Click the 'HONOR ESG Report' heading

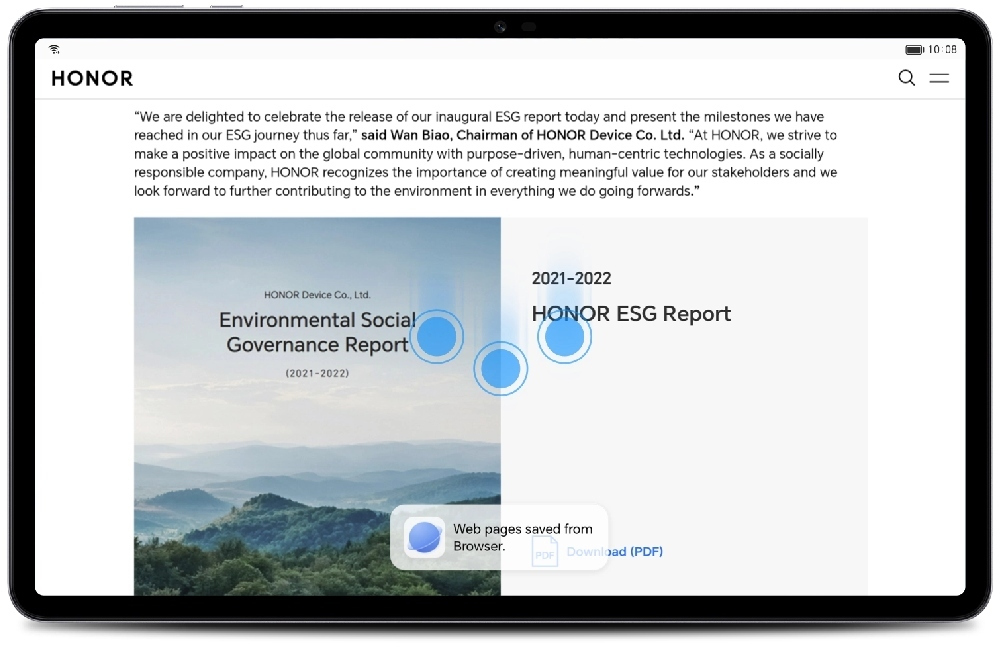pos(631,314)
